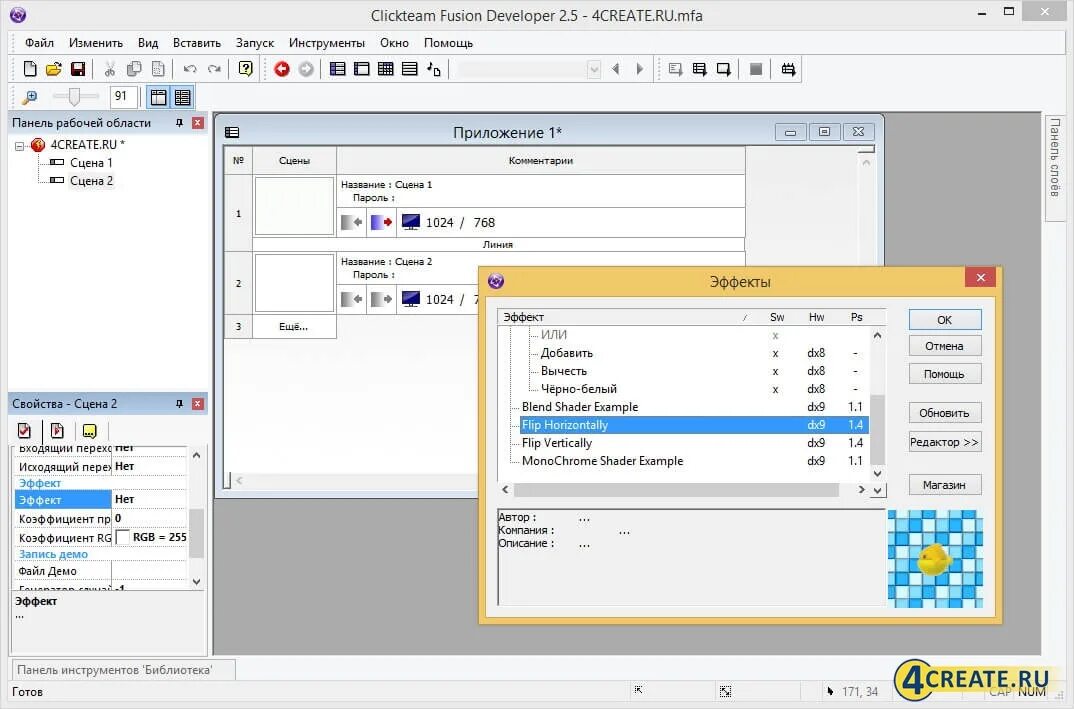Click fade-in transition icon for Сцена 2

click(x=352, y=299)
